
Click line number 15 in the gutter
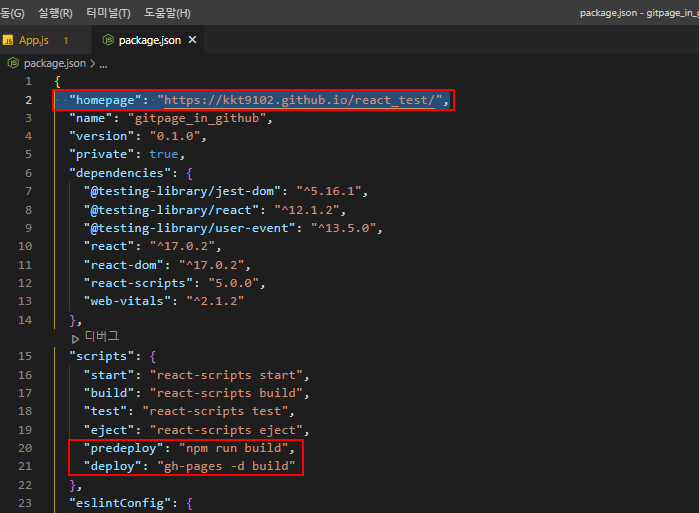pyautogui.click(x=25, y=356)
